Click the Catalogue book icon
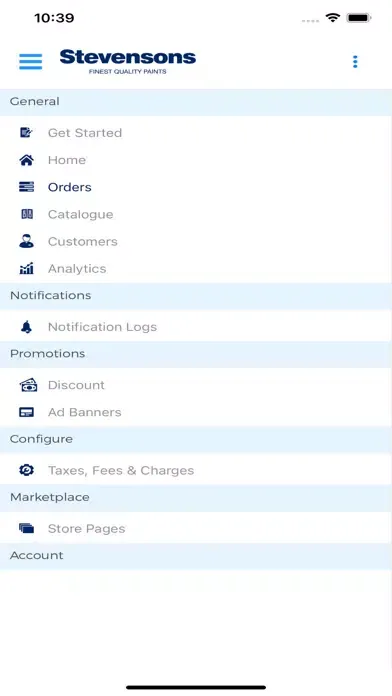 click(27, 214)
